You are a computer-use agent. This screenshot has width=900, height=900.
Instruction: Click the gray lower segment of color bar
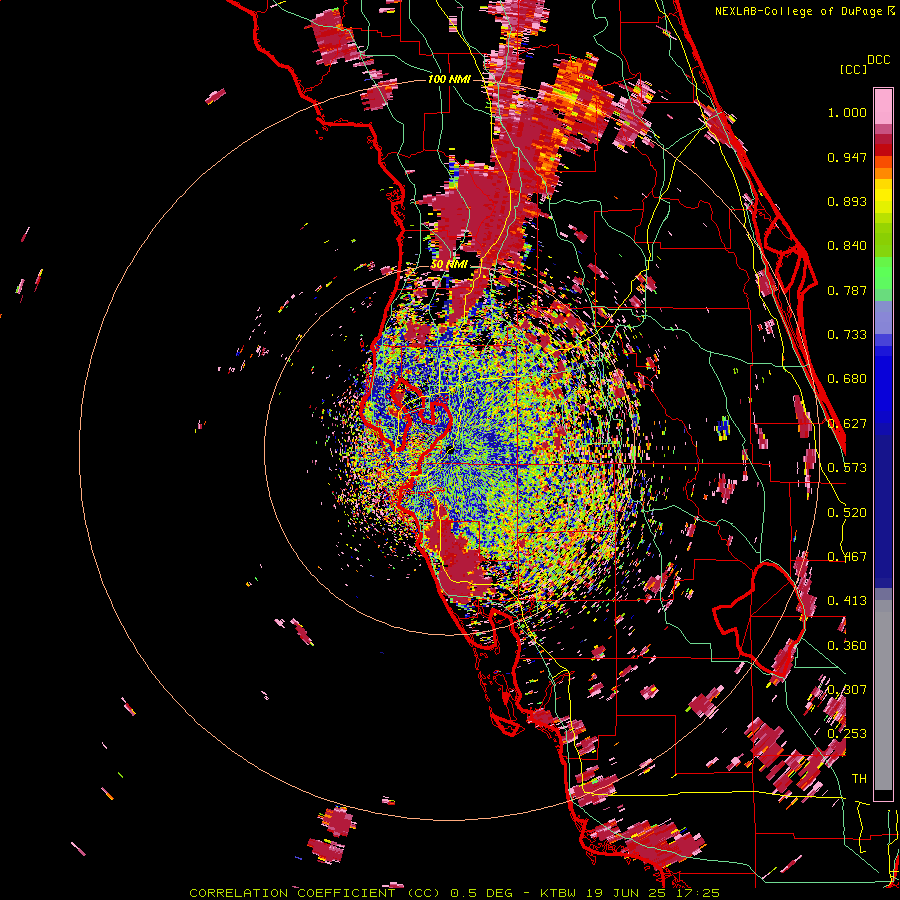883,695
